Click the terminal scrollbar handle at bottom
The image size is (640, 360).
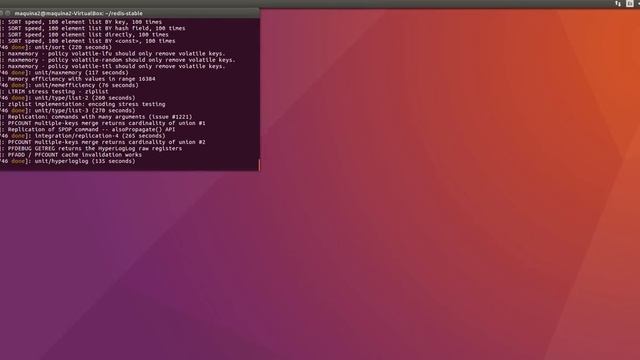(x=259, y=164)
